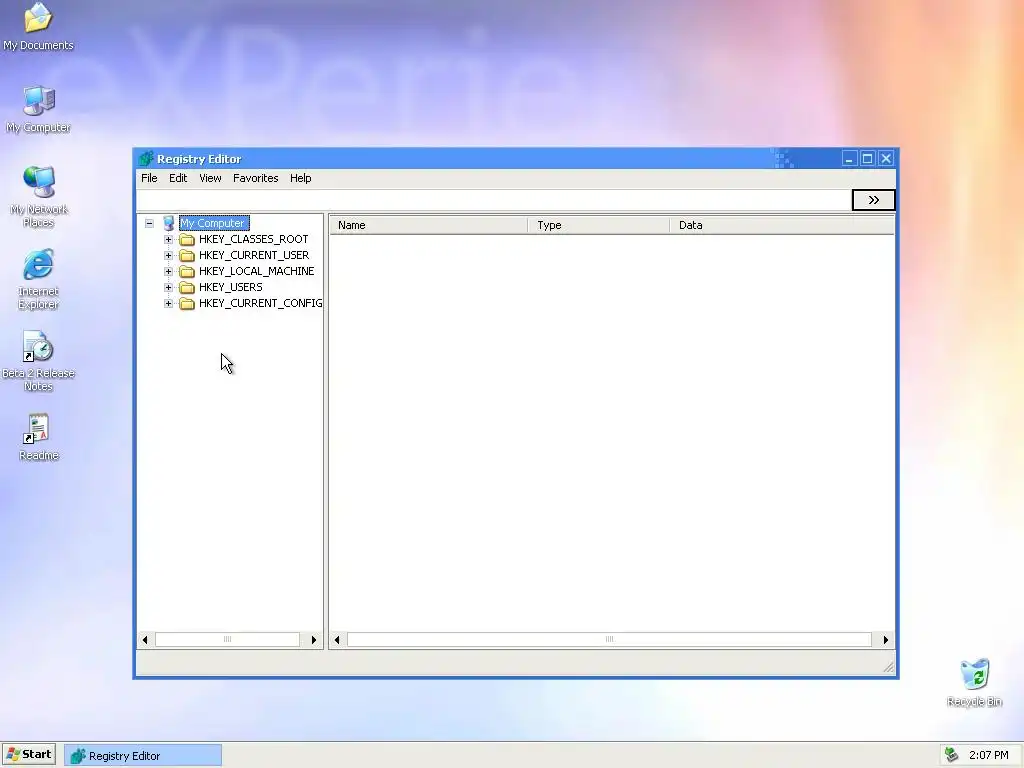Image resolution: width=1024 pixels, height=768 pixels.
Task: Click tree pane right scroll arrow
Action: click(x=313, y=640)
